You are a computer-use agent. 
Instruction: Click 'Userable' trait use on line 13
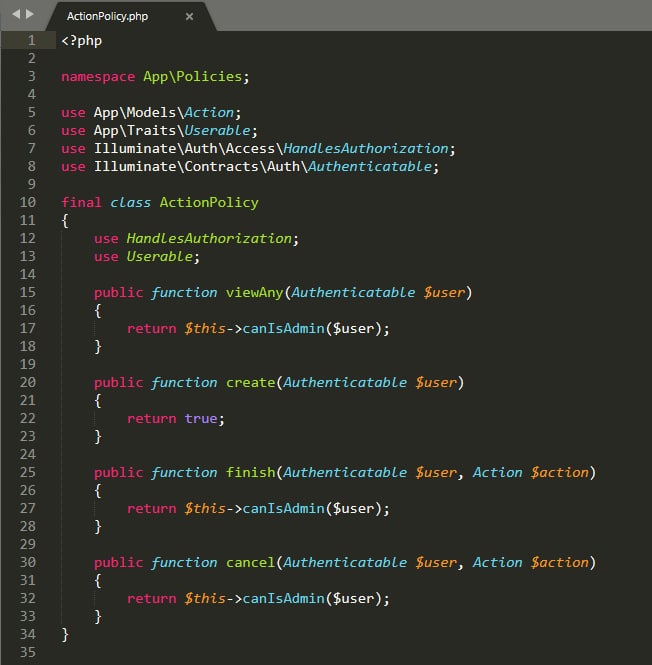[x=160, y=257]
